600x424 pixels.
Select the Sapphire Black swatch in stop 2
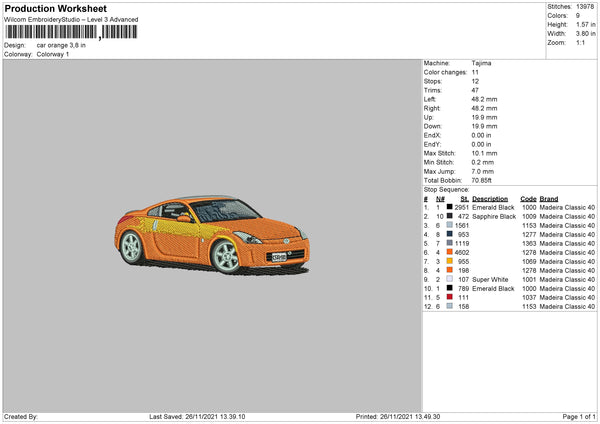pos(451,216)
